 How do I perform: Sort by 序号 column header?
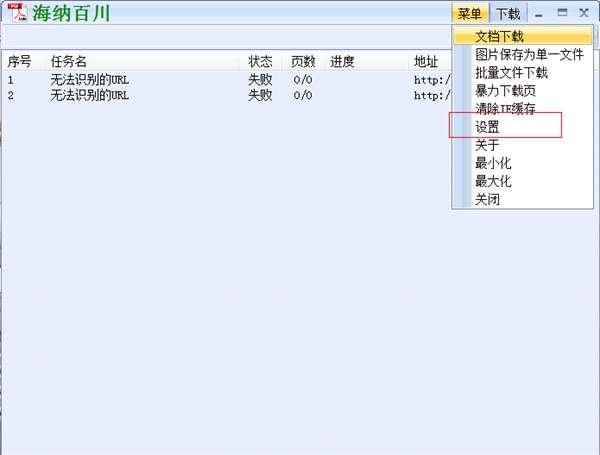coord(19,61)
